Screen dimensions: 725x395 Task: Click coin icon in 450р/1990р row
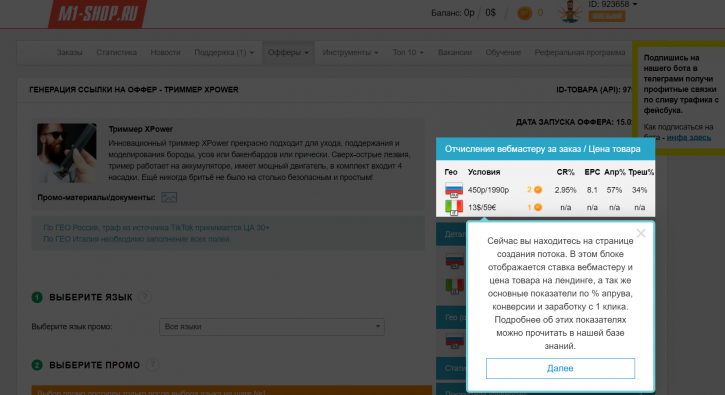[x=538, y=190]
